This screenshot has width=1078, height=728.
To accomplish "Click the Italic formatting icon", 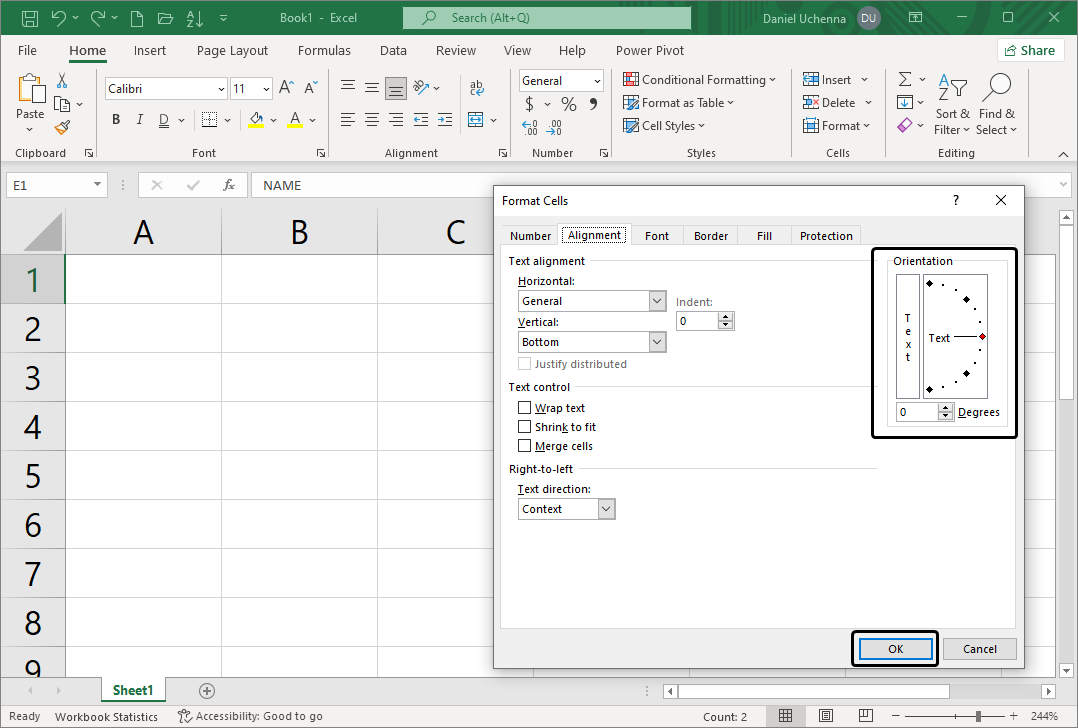I will pyautogui.click(x=138, y=120).
